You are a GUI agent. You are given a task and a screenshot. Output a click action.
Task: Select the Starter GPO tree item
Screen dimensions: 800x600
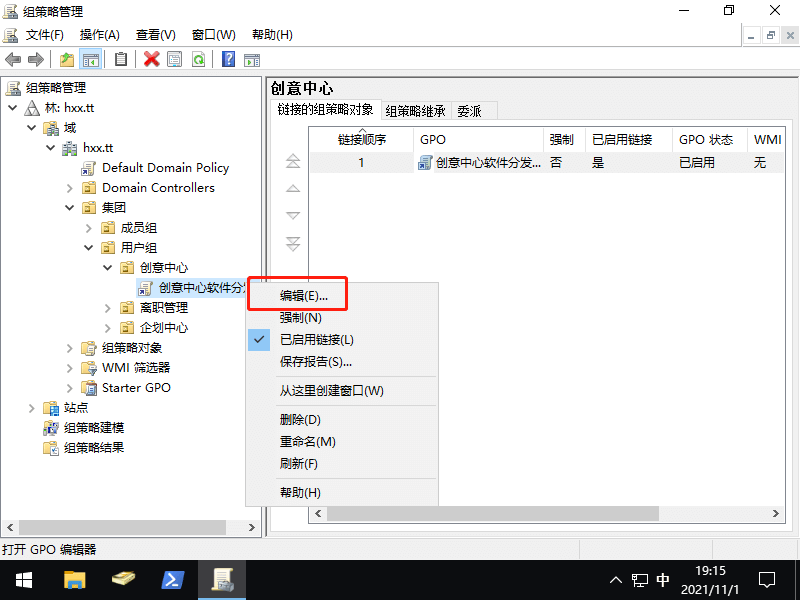(136, 388)
